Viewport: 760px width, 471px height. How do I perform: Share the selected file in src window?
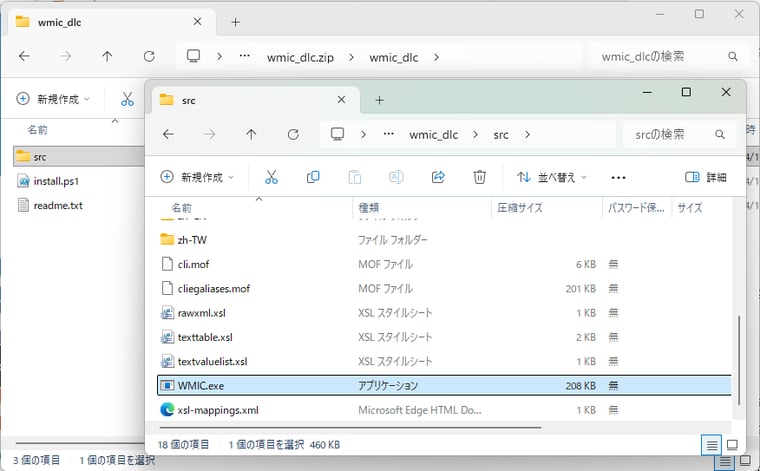(438, 177)
